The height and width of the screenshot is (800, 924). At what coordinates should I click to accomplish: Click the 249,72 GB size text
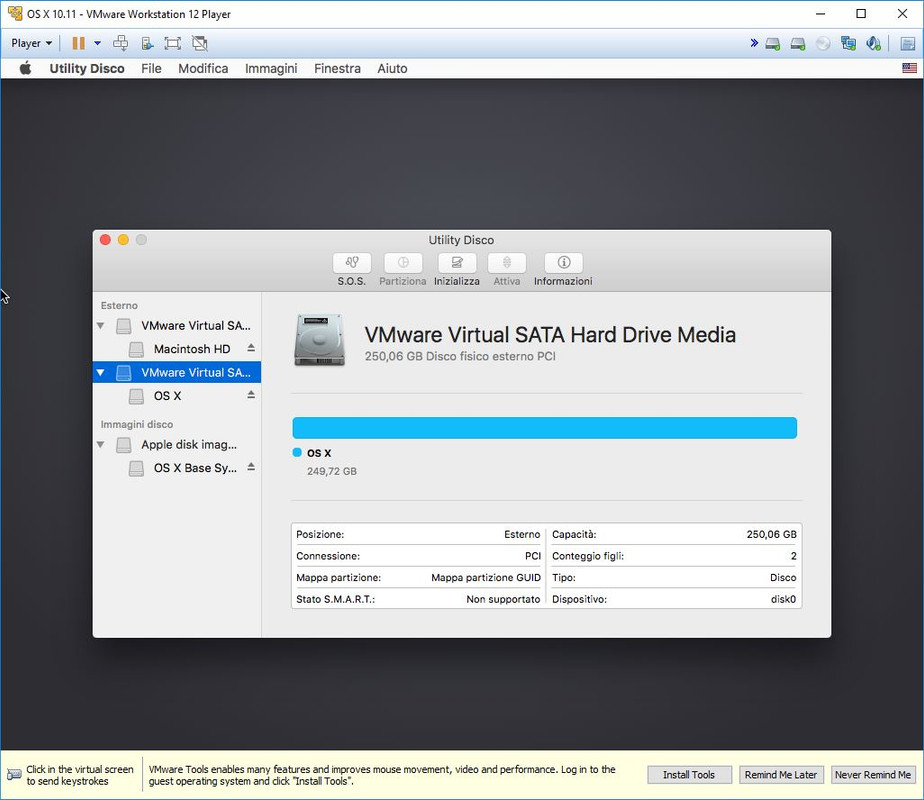tap(332, 471)
